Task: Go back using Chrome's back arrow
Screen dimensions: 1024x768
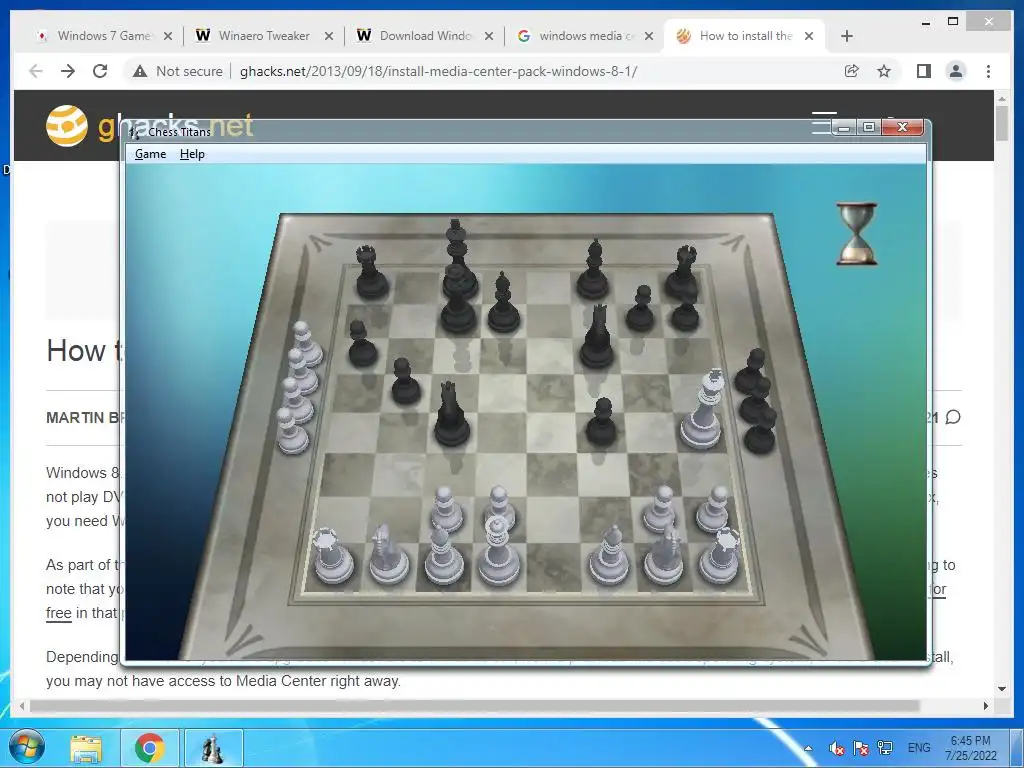Action: [36, 71]
